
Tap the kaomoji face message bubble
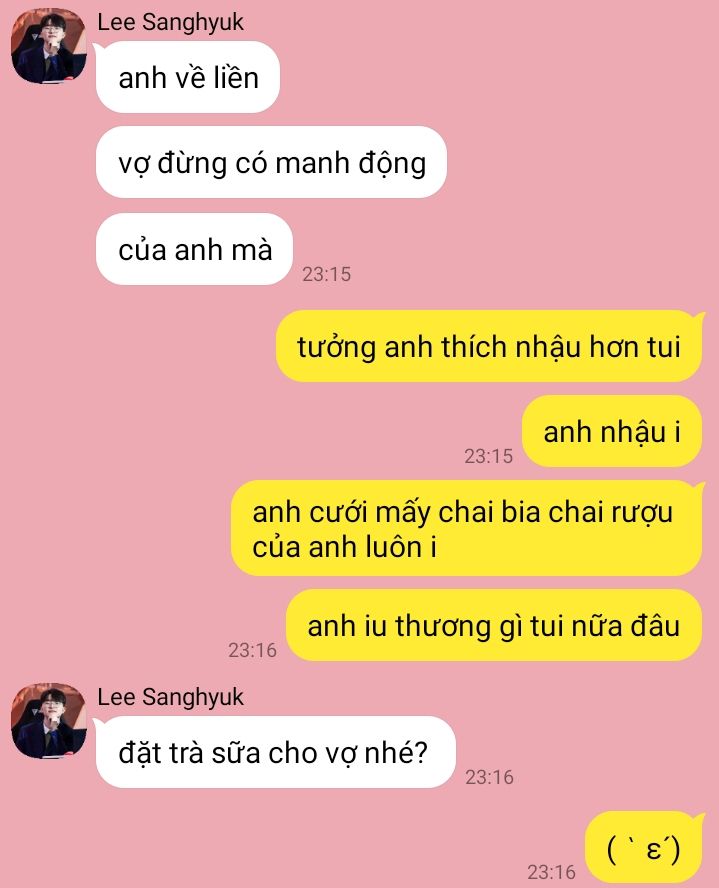click(644, 847)
